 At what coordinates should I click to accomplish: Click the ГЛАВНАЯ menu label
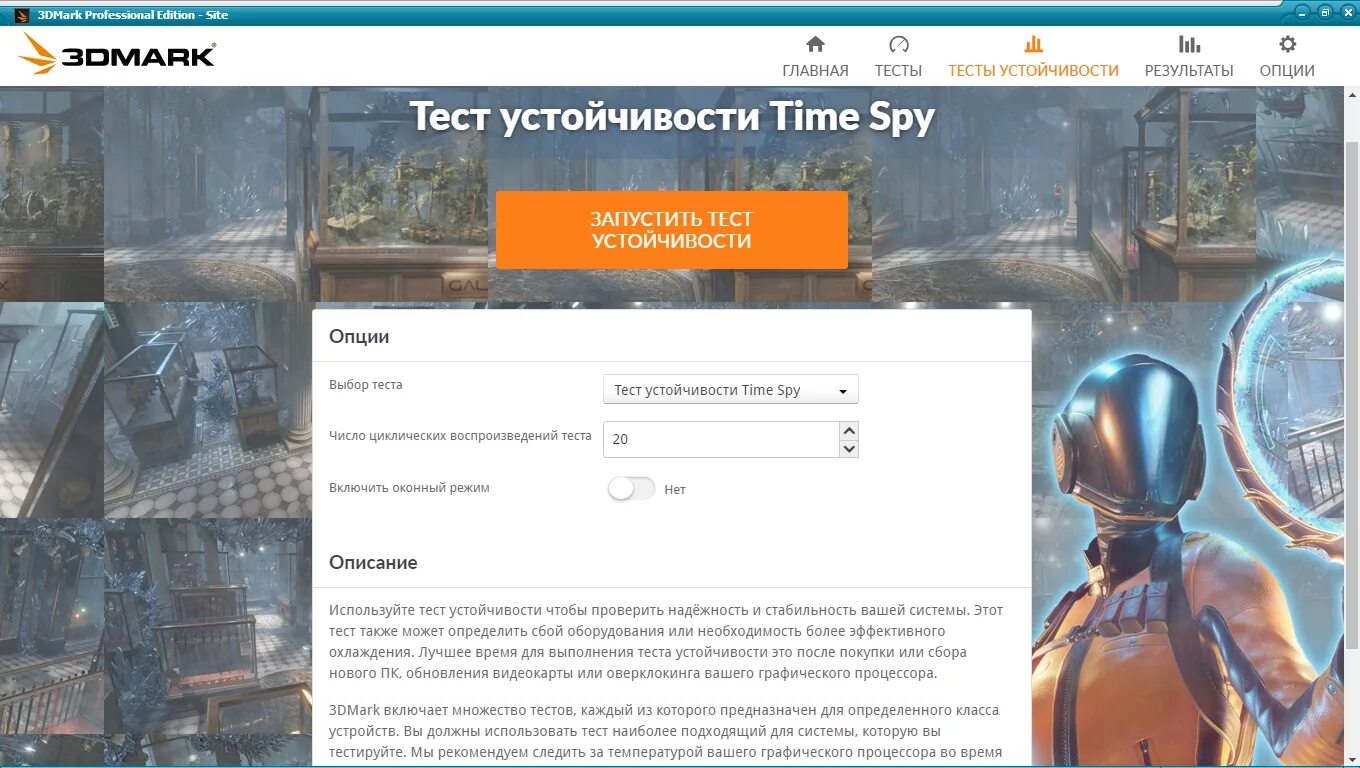click(815, 71)
